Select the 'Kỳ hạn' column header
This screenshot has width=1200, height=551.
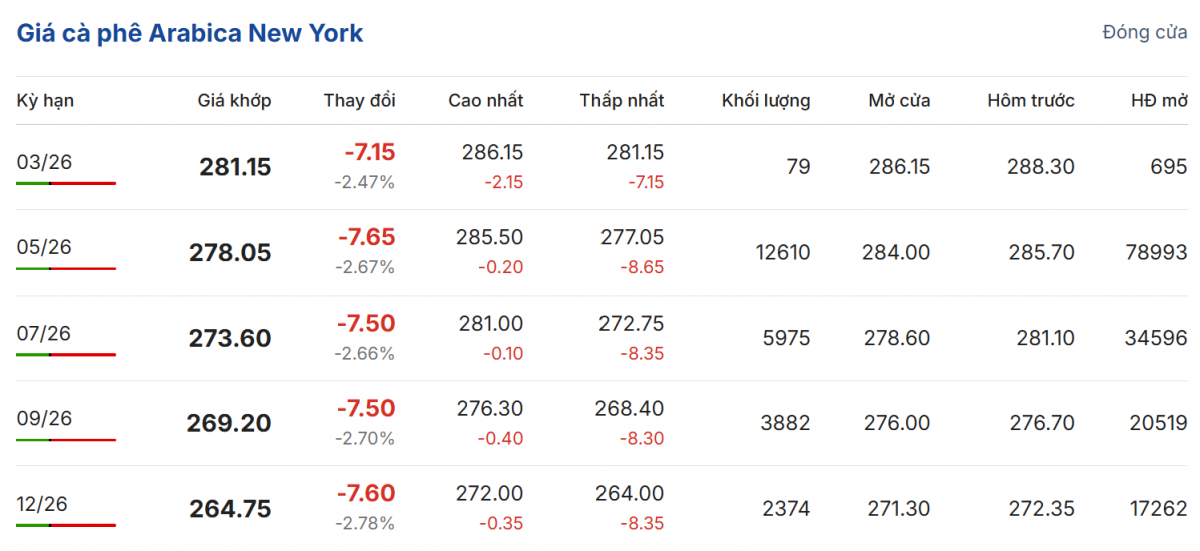(45, 100)
